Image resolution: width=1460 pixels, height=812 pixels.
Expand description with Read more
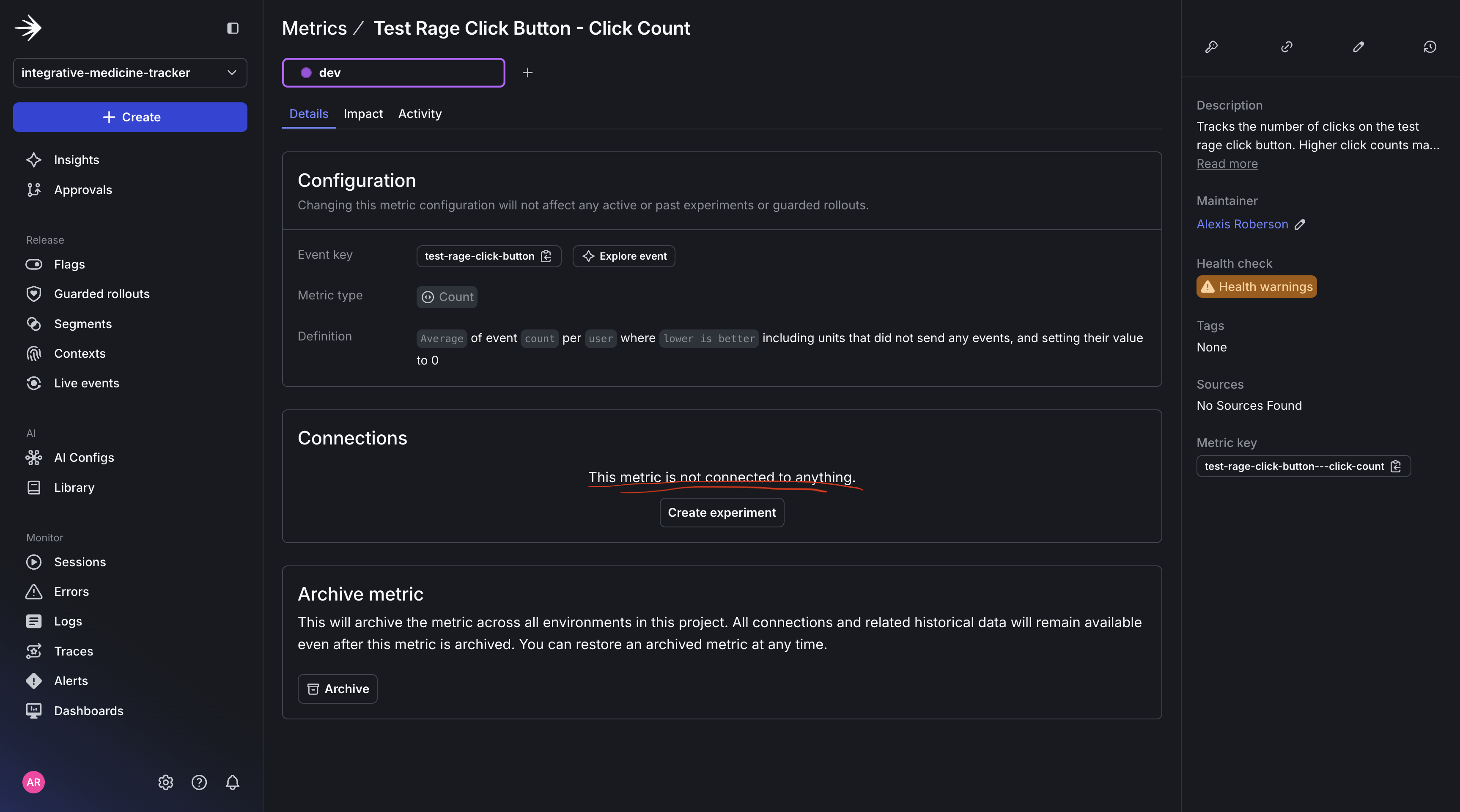click(x=1227, y=164)
